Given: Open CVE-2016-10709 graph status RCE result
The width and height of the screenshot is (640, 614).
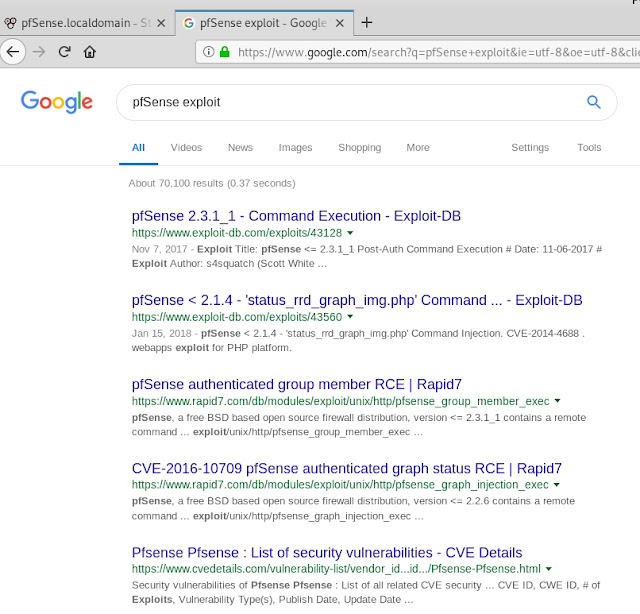Looking at the screenshot, I should pyautogui.click(x=347, y=469).
